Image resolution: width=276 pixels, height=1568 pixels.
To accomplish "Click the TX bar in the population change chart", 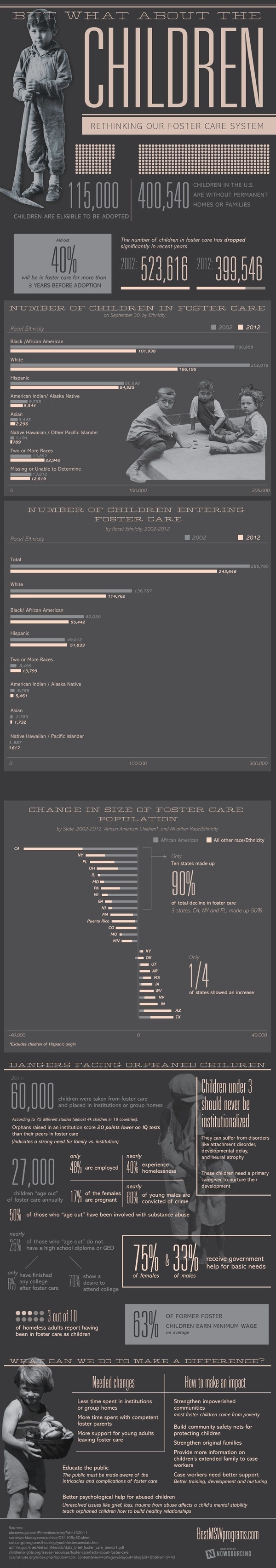I will click(x=155, y=1017).
